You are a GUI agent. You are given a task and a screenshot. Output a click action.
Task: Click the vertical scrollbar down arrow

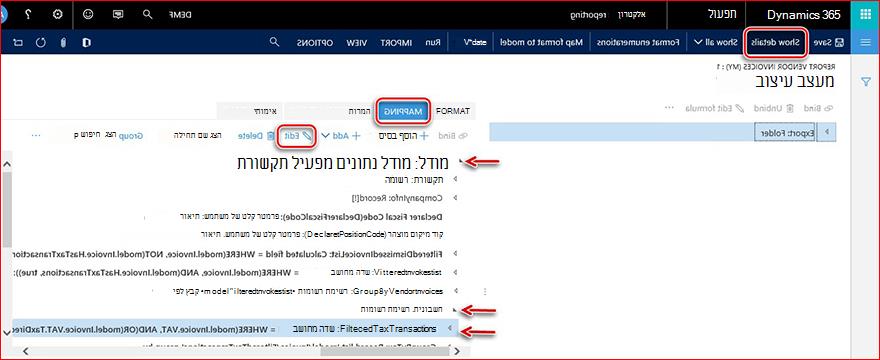click(6, 333)
